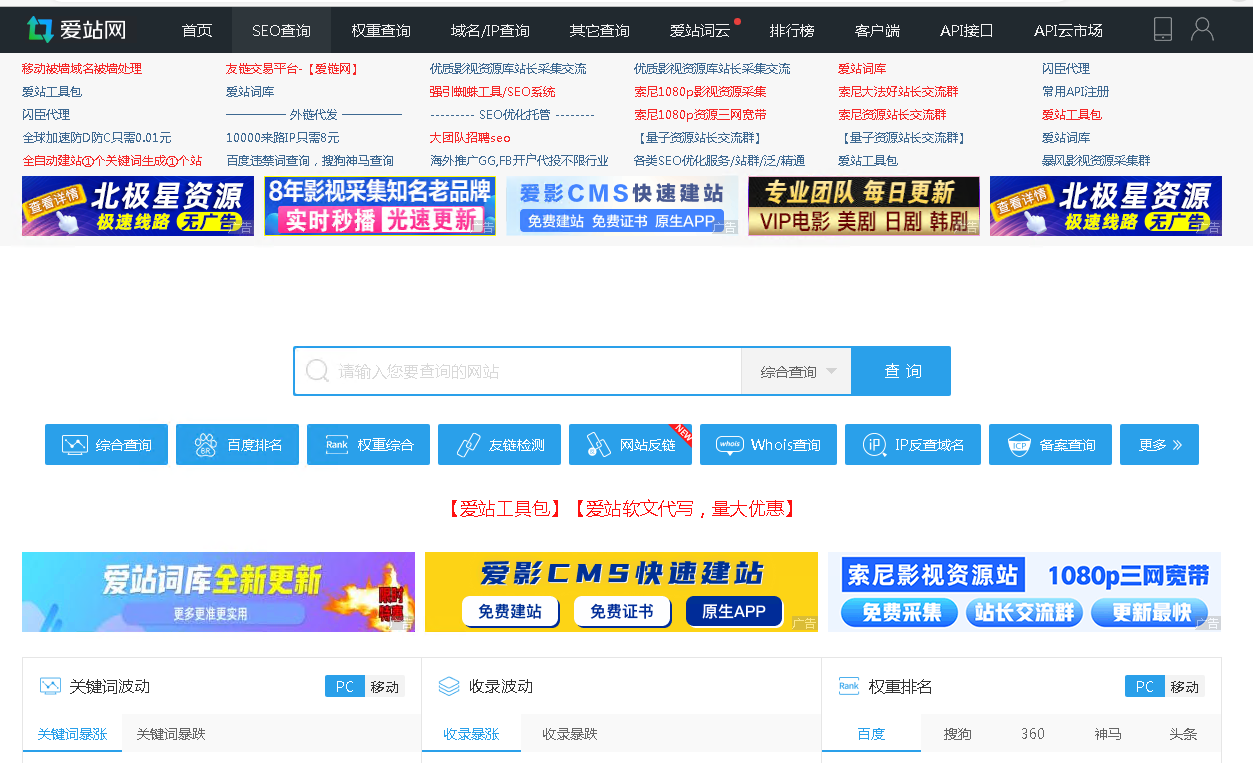Switch to the 关键词暴跌 tab
Screen dimensions: 1253x763
click(169, 733)
